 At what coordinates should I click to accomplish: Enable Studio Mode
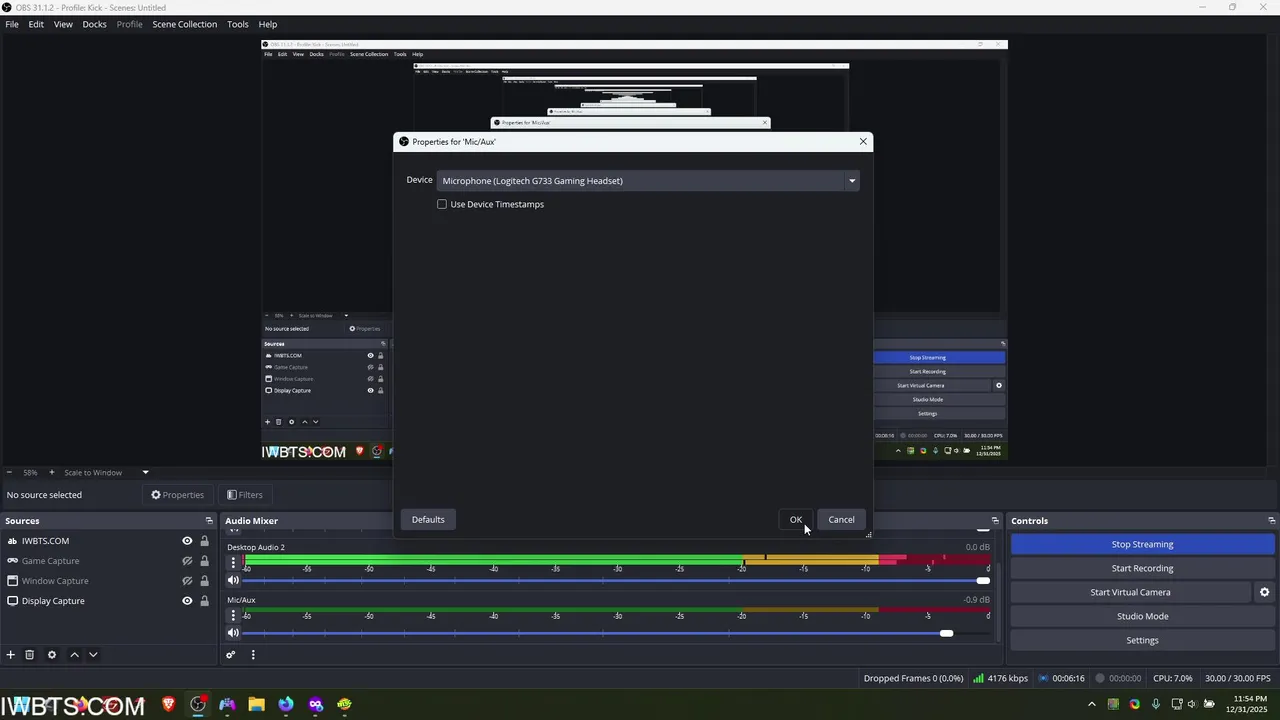tap(1143, 616)
